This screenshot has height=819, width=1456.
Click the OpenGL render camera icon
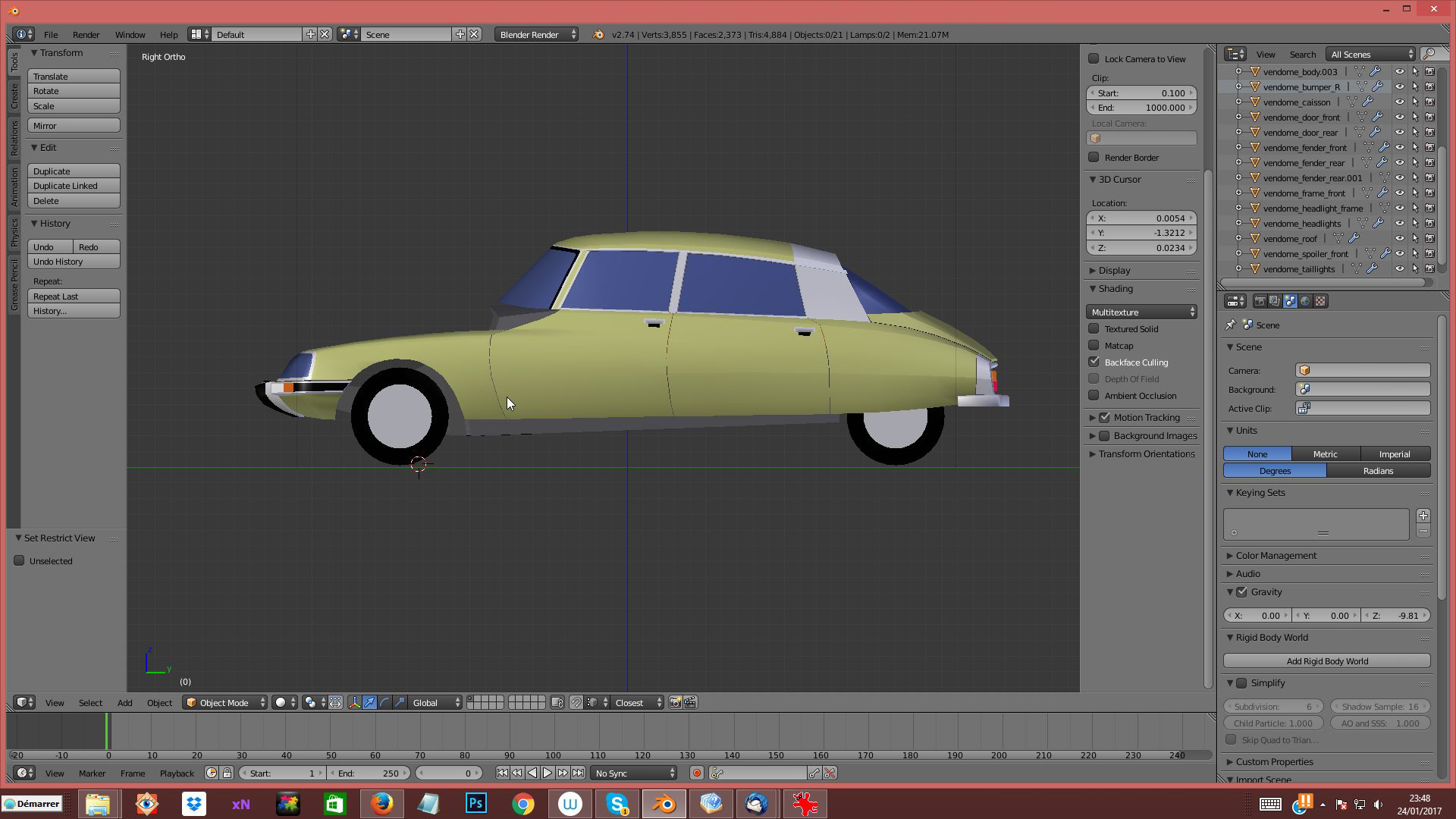pos(675,702)
